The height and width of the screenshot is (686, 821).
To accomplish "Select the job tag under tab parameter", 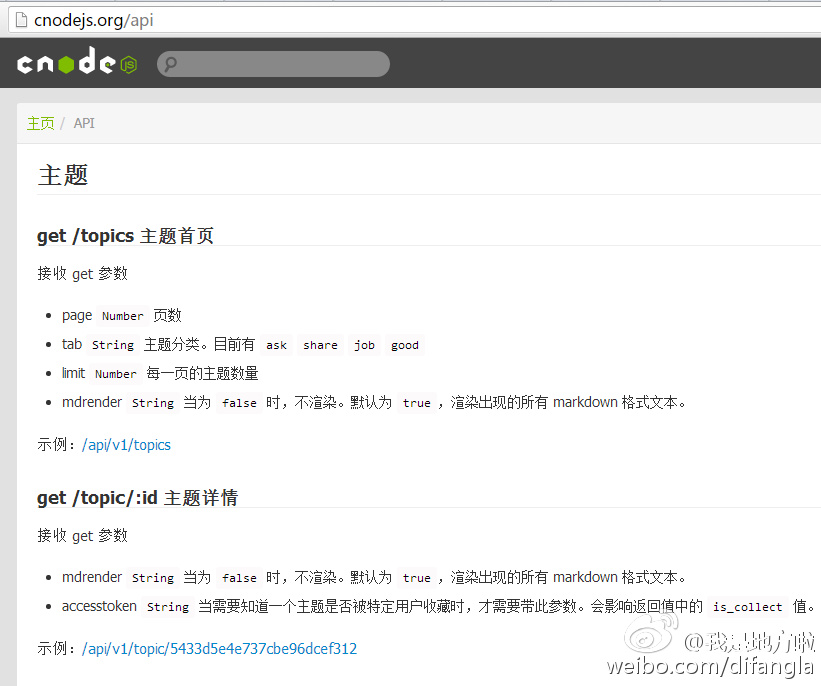I will [364, 345].
